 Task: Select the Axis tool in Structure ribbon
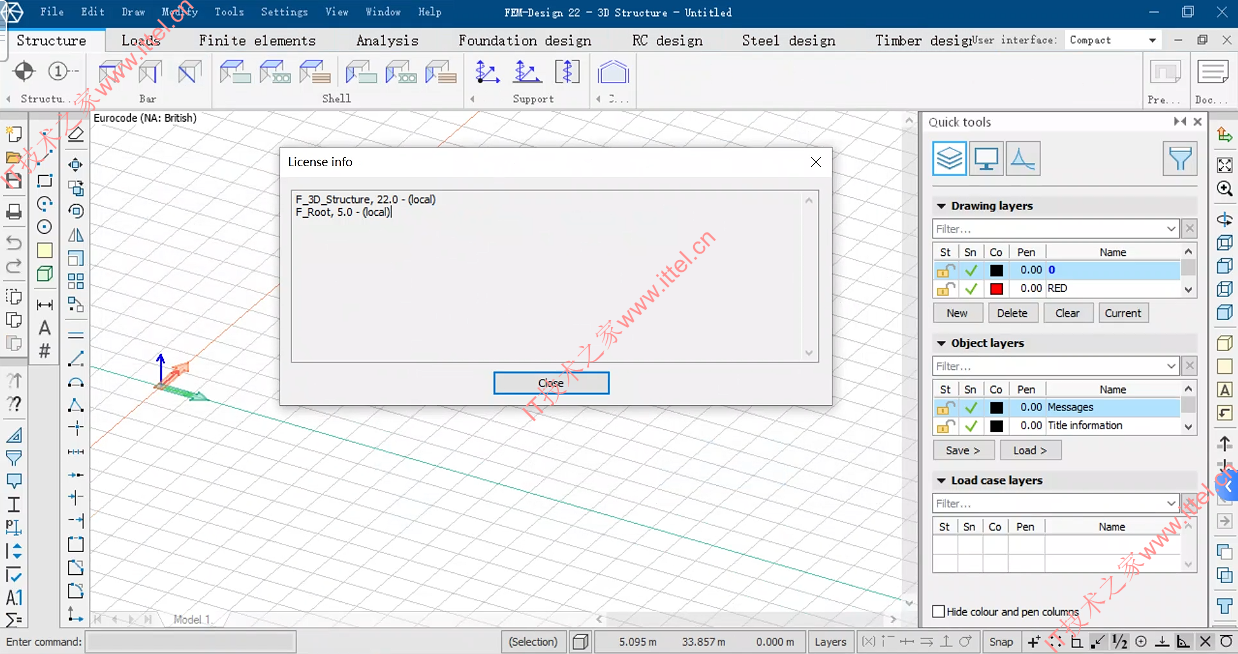(24, 72)
